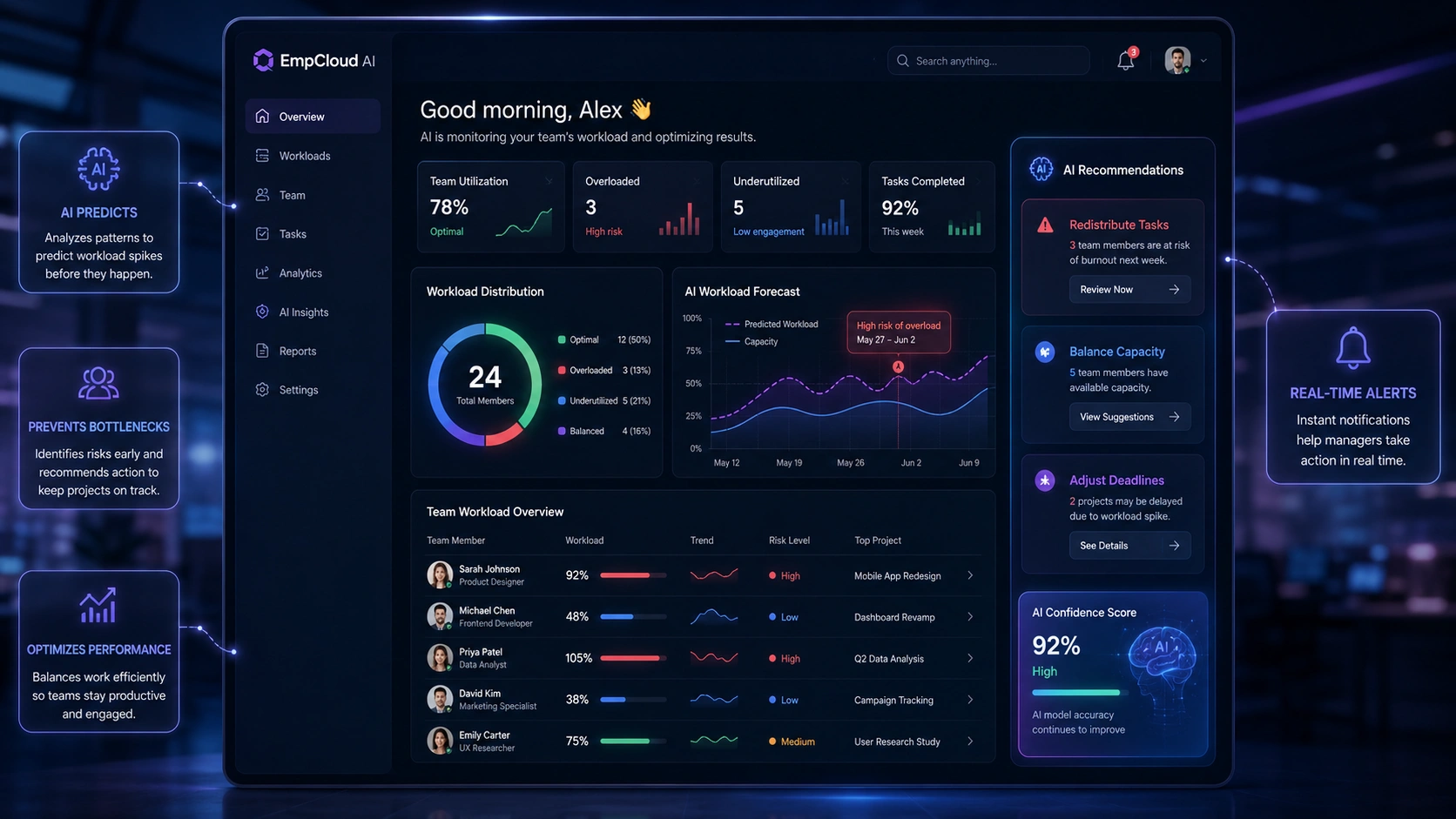Click the Adjust Deadlines purple star icon
The width and height of the screenshot is (1456, 819).
(x=1045, y=480)
